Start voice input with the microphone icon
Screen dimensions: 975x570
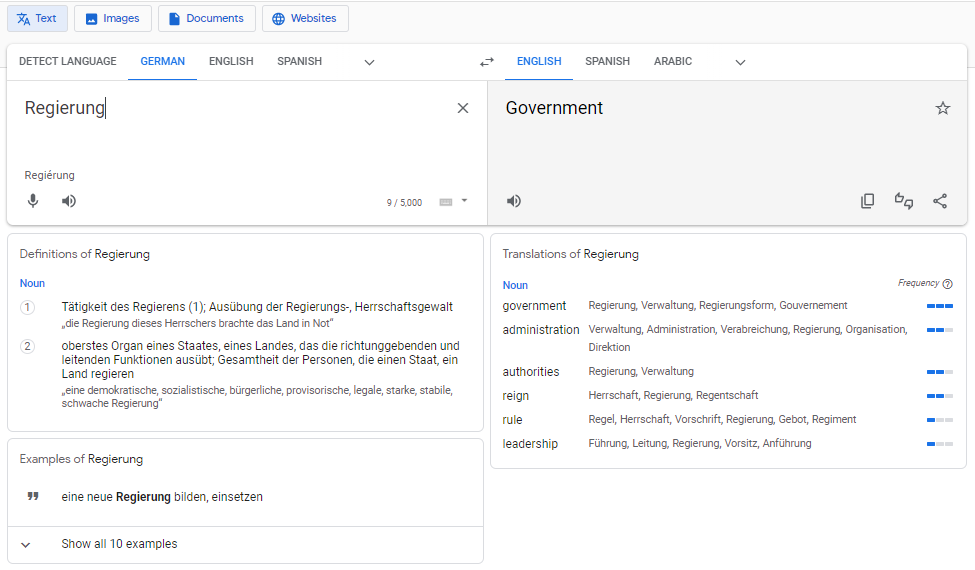(33, 201)
